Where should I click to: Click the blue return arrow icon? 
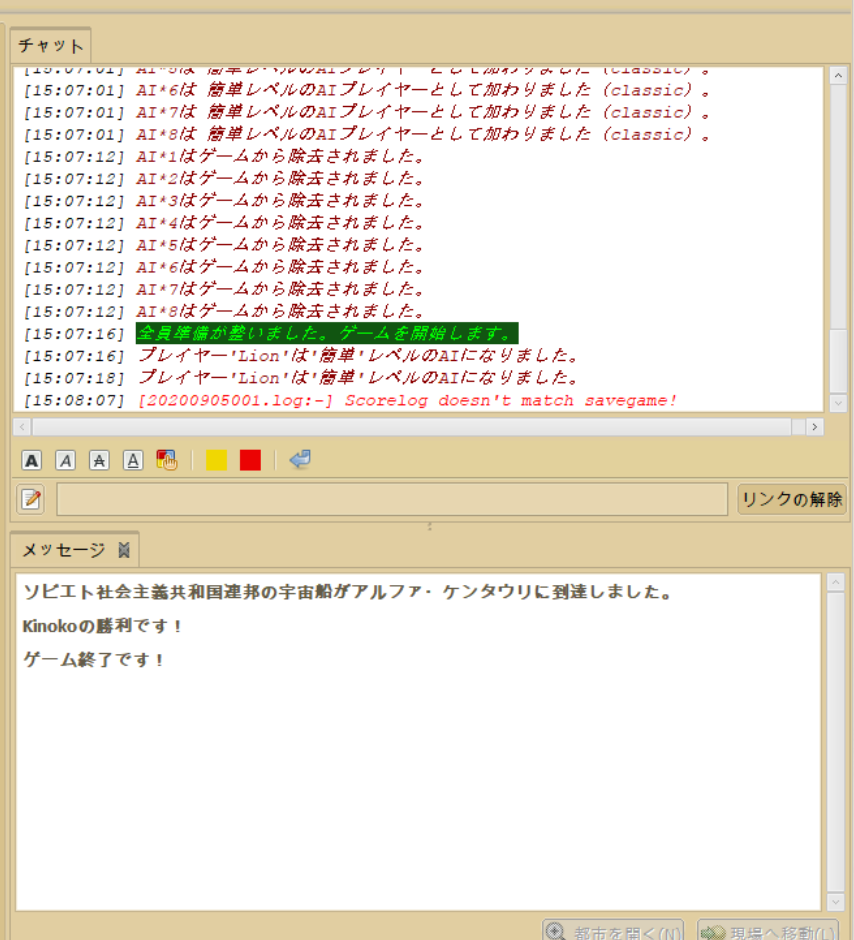pyautogui.click(x=300, y=460)
